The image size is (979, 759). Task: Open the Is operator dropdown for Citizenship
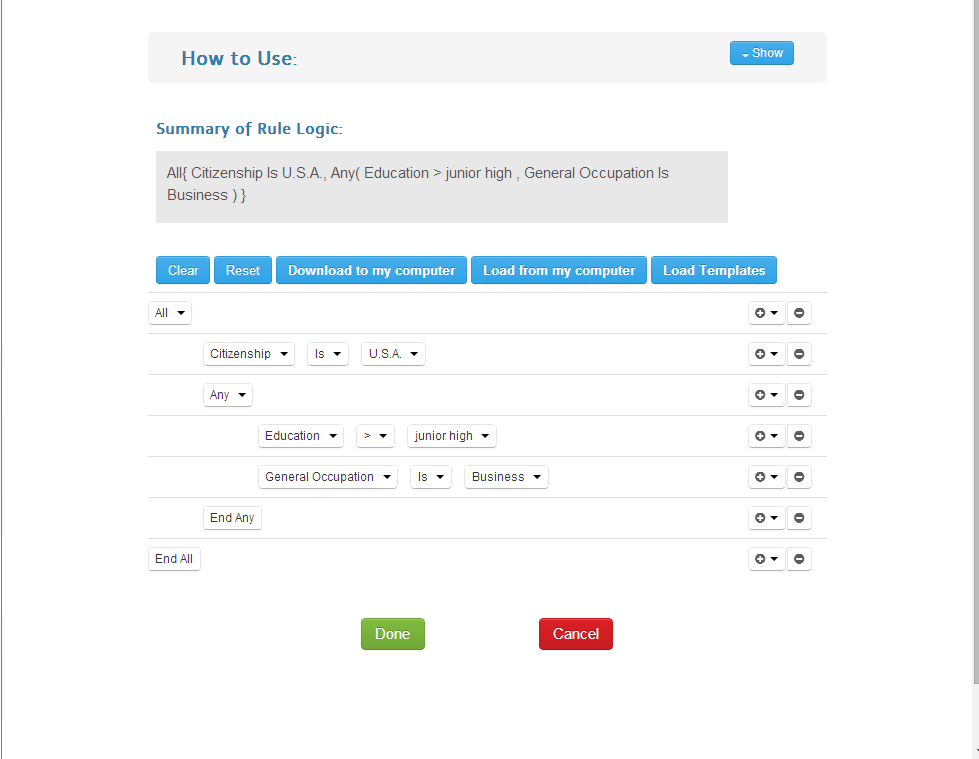328,354
